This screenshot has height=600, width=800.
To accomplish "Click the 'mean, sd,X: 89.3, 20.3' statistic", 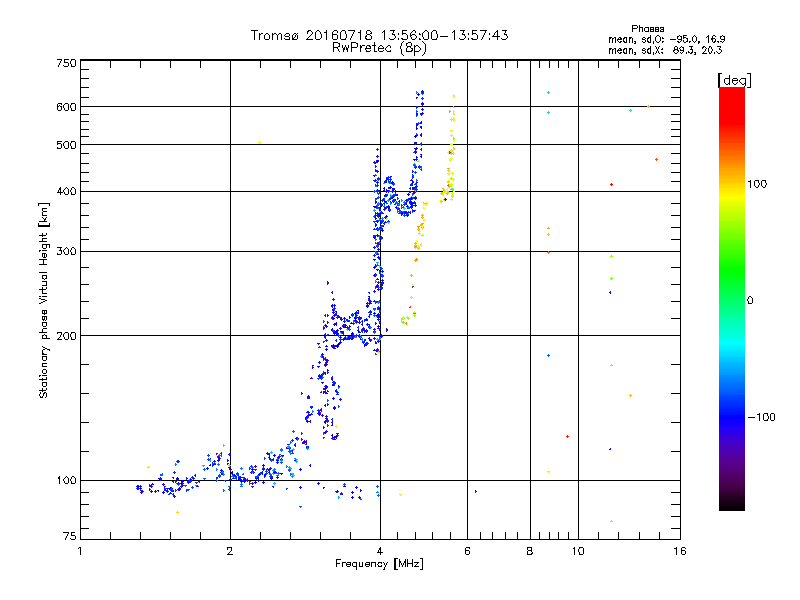I will click(665, 50).
